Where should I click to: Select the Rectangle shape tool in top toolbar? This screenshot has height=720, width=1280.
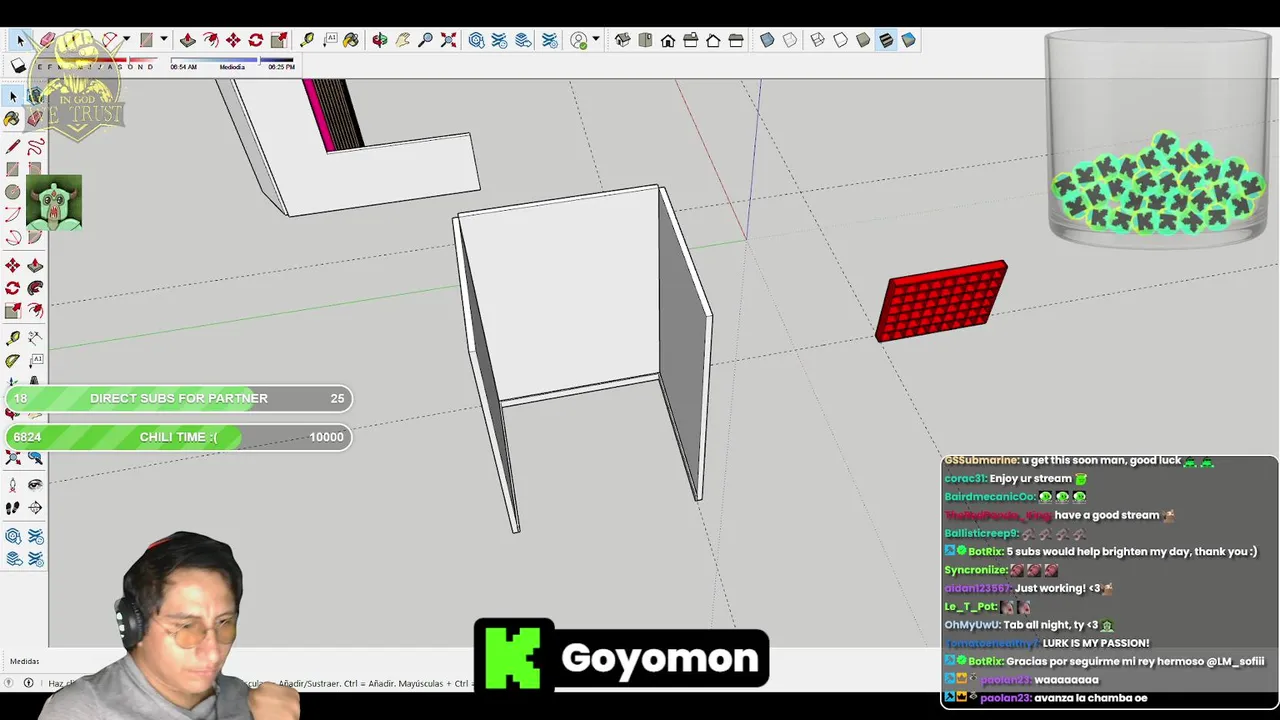coord(147,40)
